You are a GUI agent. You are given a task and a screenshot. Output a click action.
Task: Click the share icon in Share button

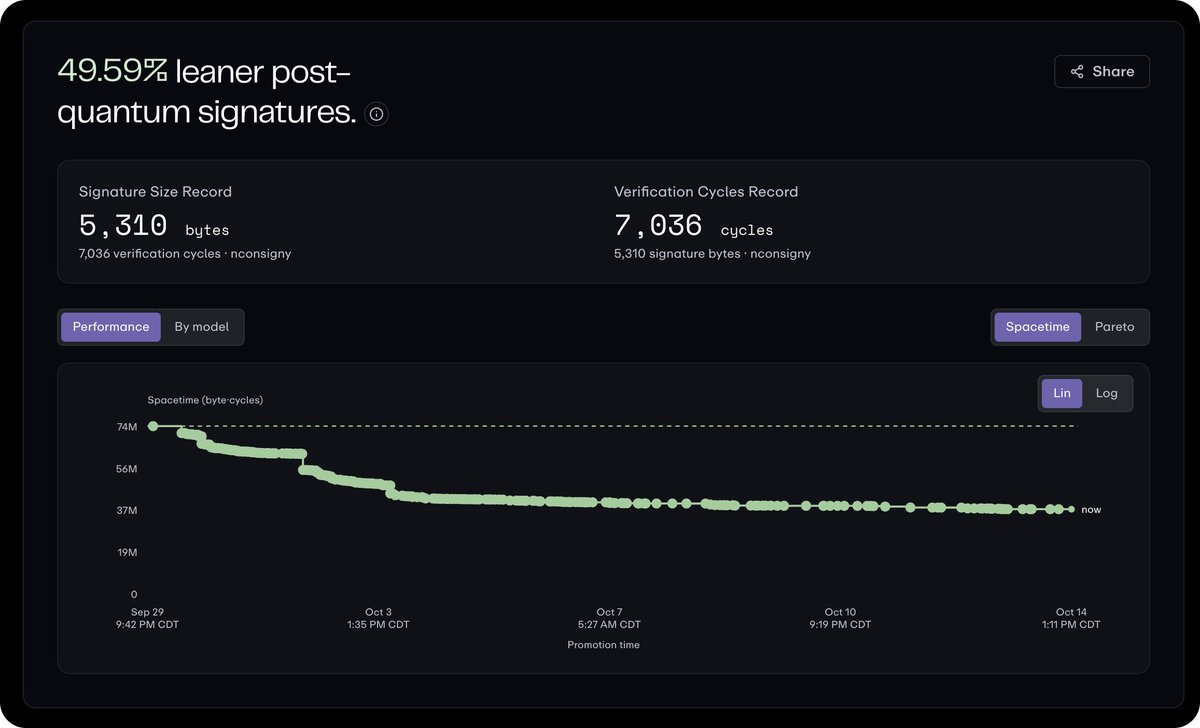pos(1077,72)
